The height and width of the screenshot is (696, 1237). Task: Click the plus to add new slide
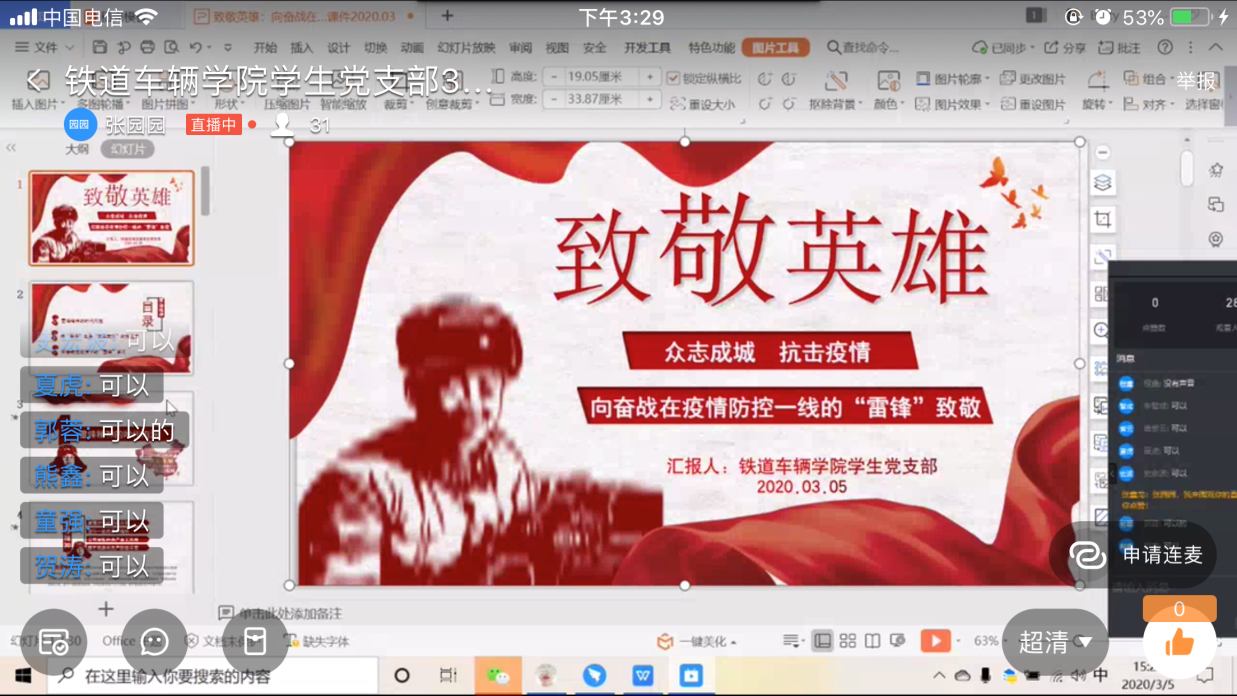[x=106, y=609]
